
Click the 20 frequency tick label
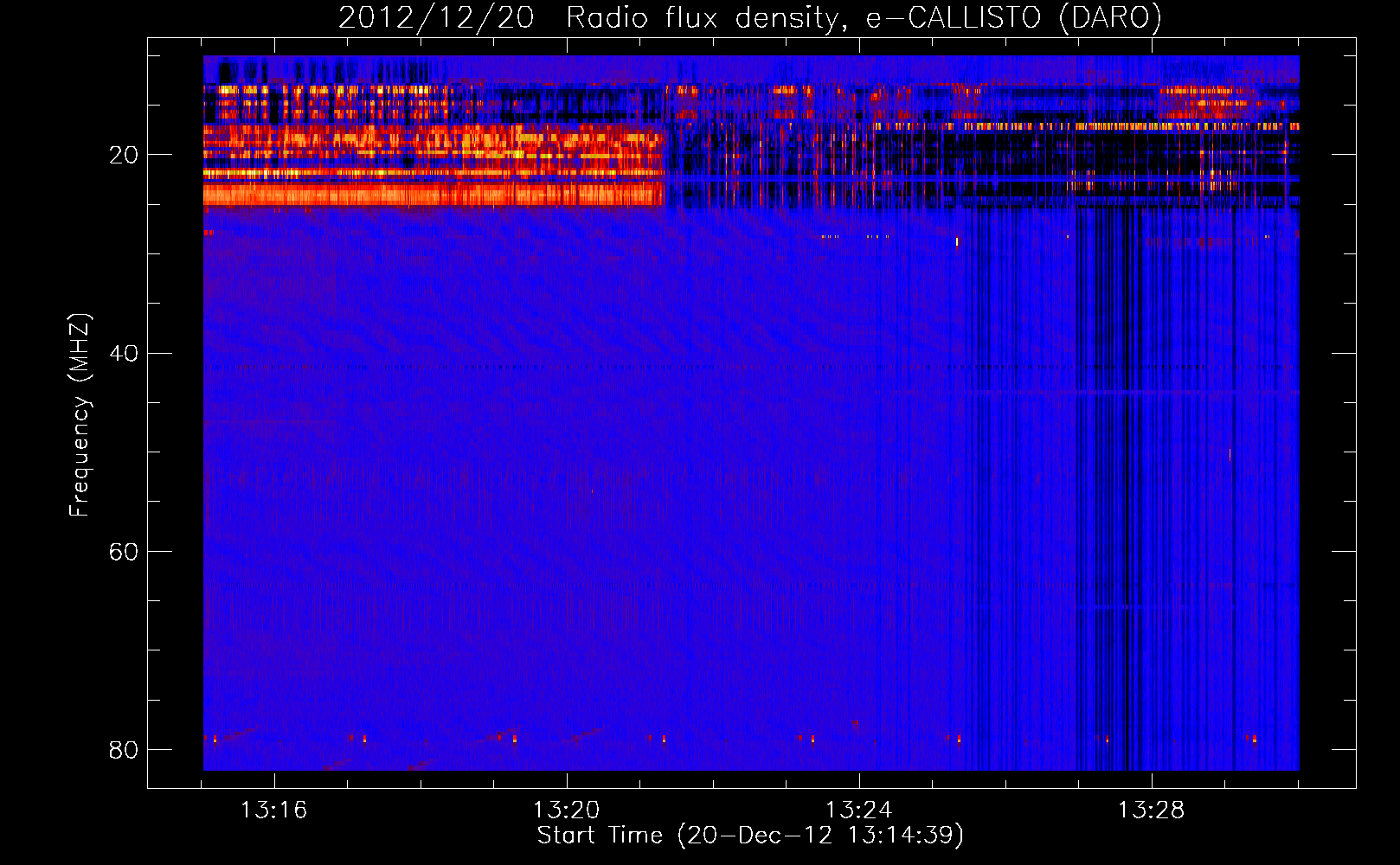click(x=124, y=155)
